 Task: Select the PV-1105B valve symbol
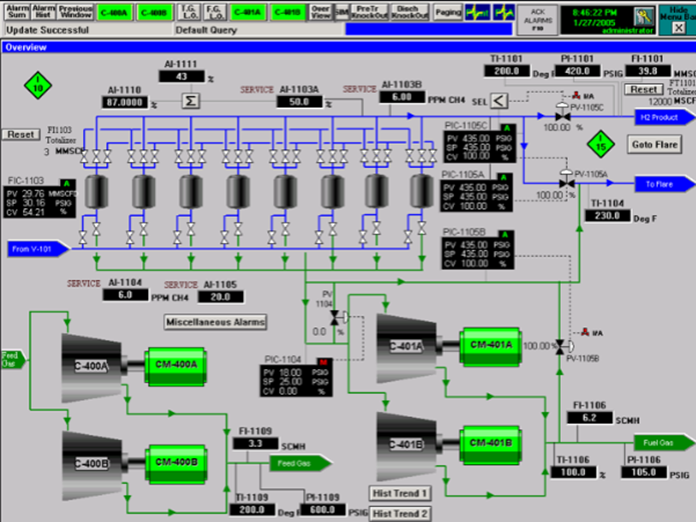[x=560, y=344]
